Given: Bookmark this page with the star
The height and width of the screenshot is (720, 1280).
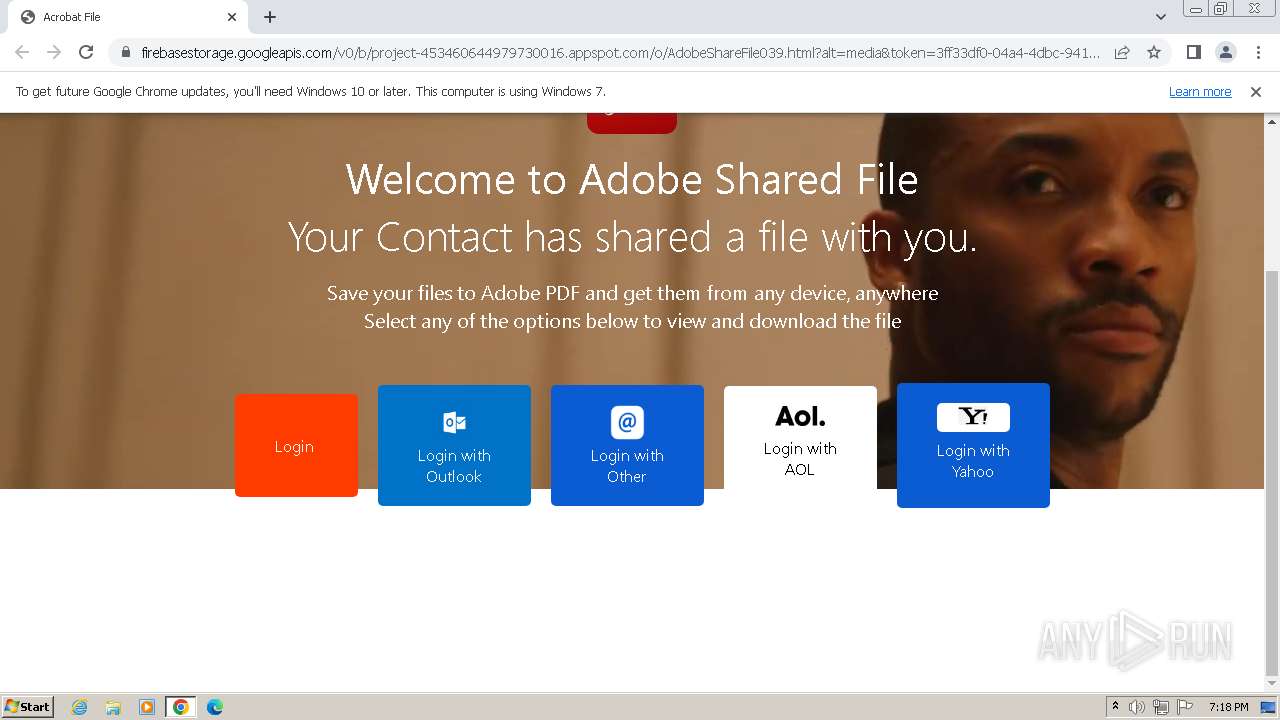Looking at the screenshot, I should click(1154, 52).
